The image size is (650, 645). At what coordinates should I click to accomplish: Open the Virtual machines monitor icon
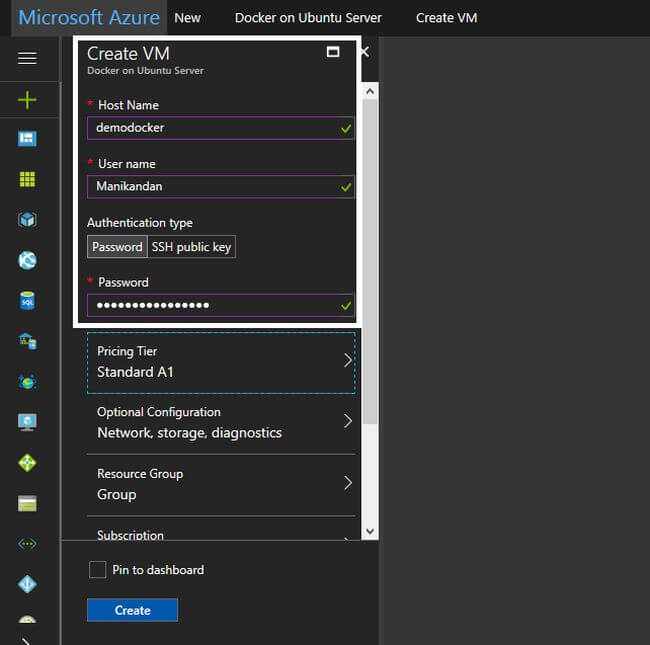27,422
